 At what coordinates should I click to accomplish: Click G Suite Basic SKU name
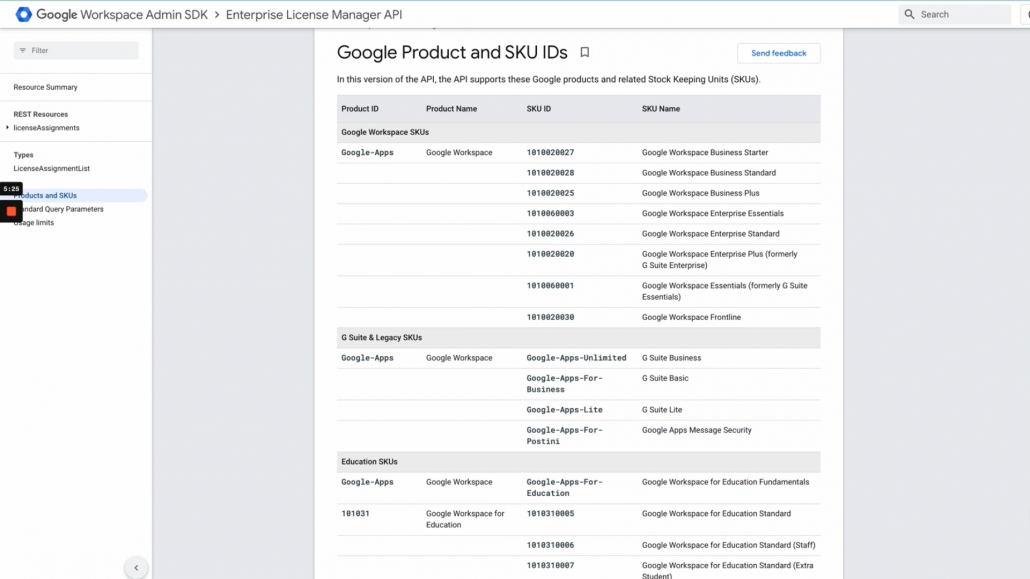665,379
